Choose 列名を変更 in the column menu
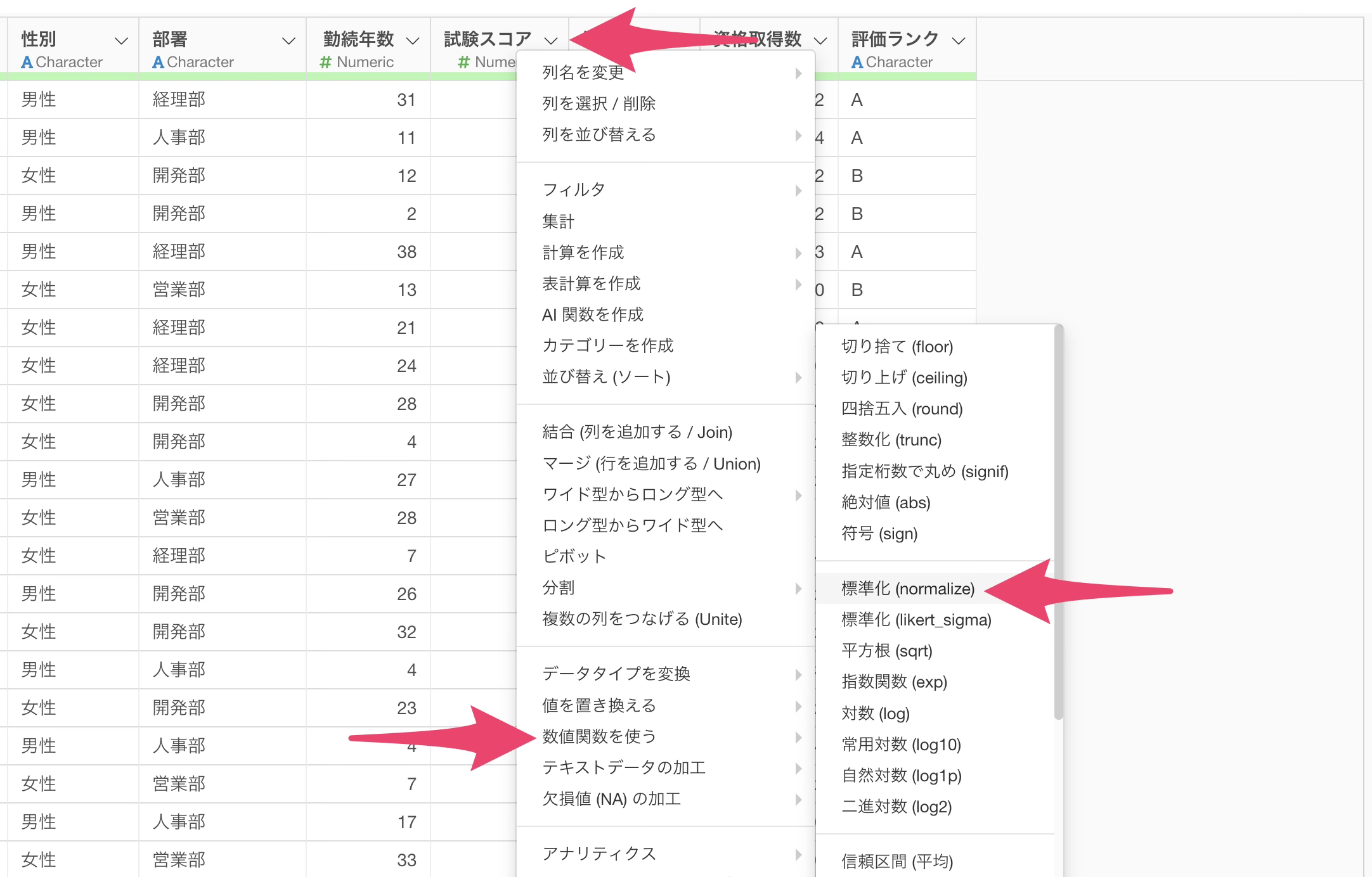Image resolution: width=1372 pixels, height=877 pixels. (583, 73)
